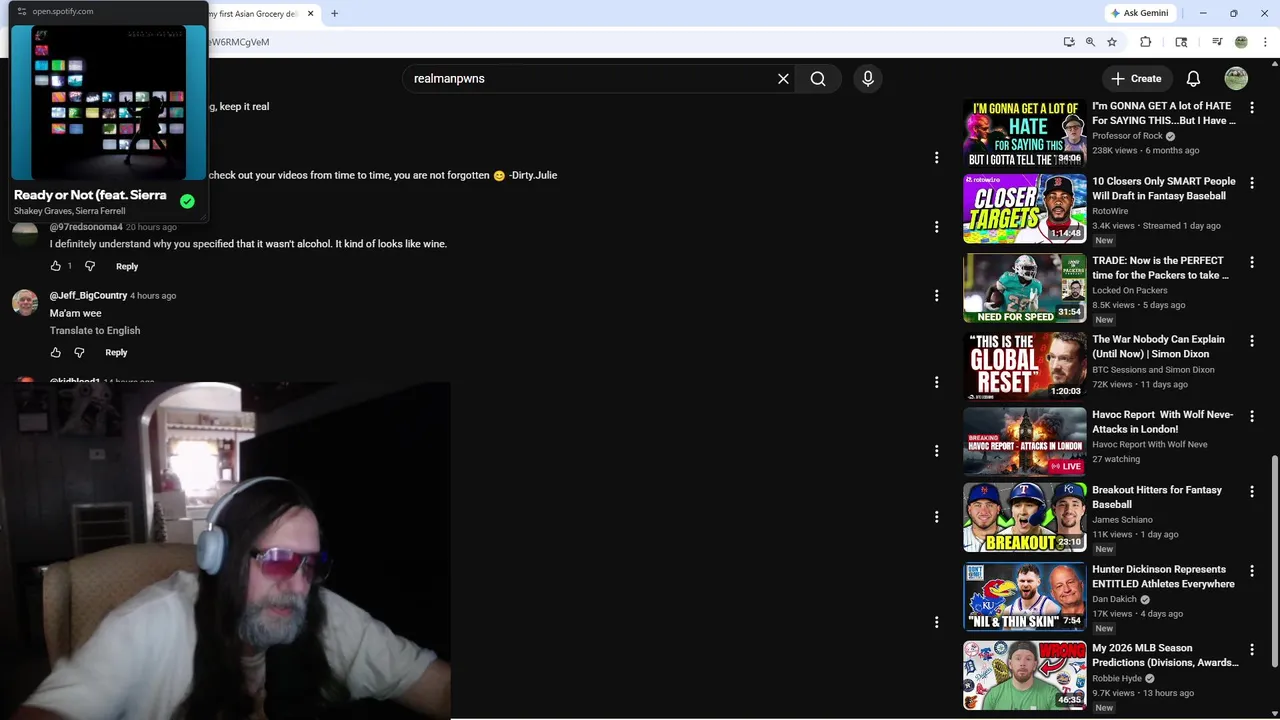The image size is (1280, 720).
Task: Click the 'Ready or Not' song title
Action: tap(90, 195)
